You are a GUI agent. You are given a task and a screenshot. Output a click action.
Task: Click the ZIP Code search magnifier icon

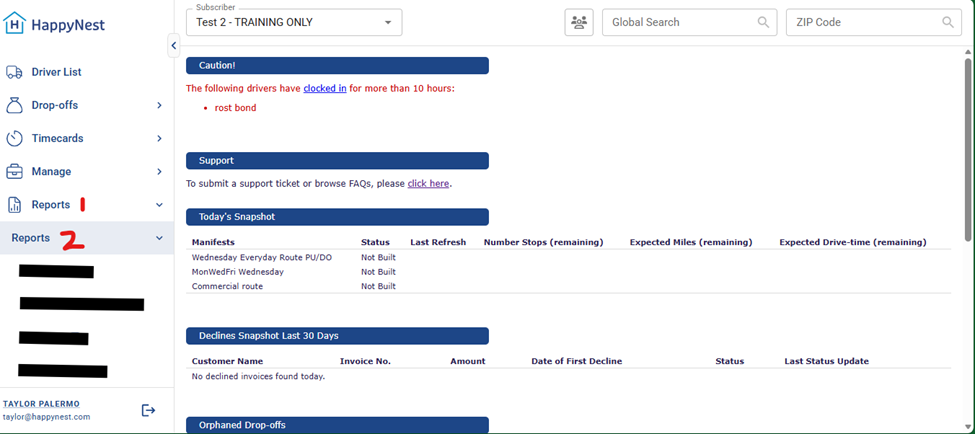tap(948, 22)
